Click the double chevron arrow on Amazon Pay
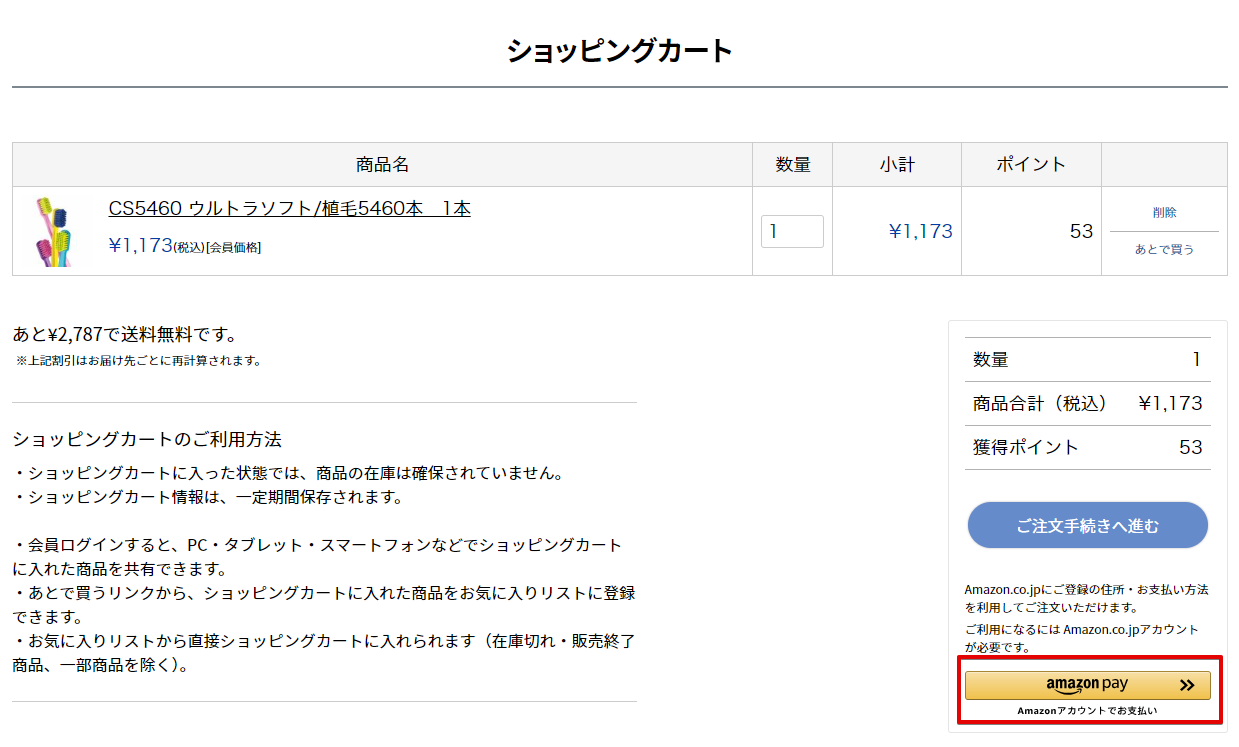The height and width of the screenshot is (747, 1239). (x=1187, y=685)
